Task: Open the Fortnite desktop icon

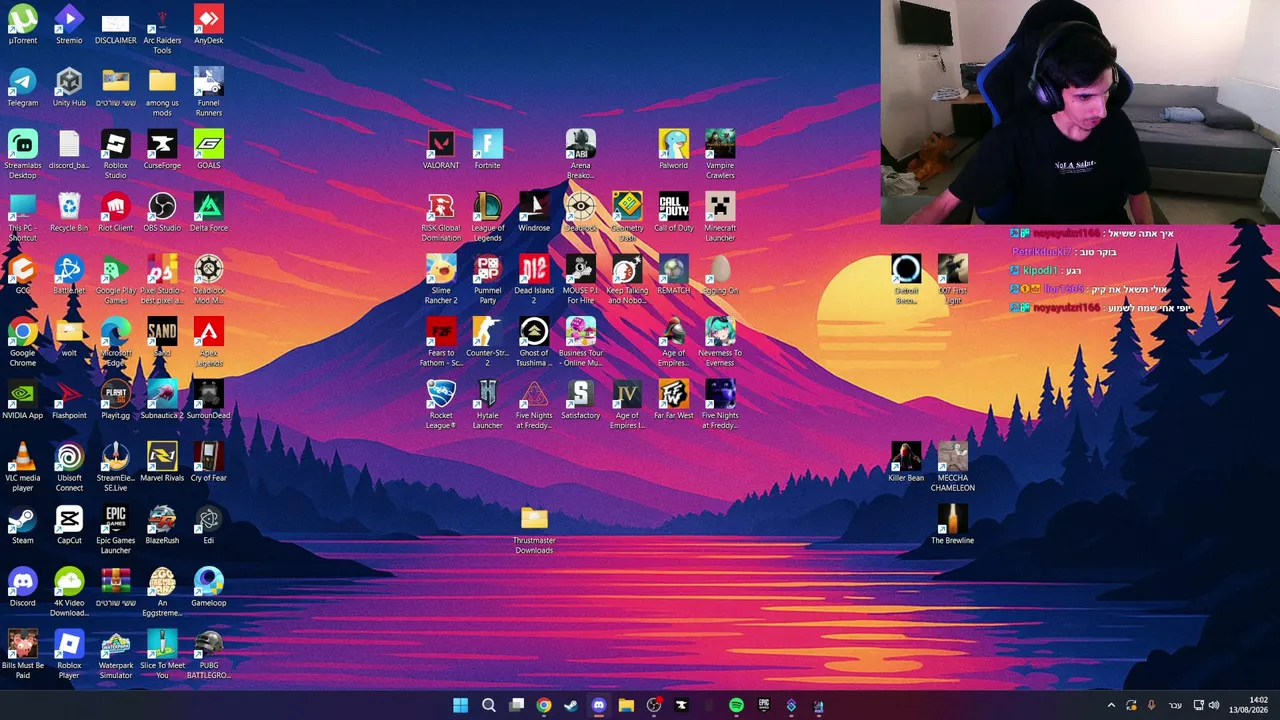Action: (x=487, y=150)
